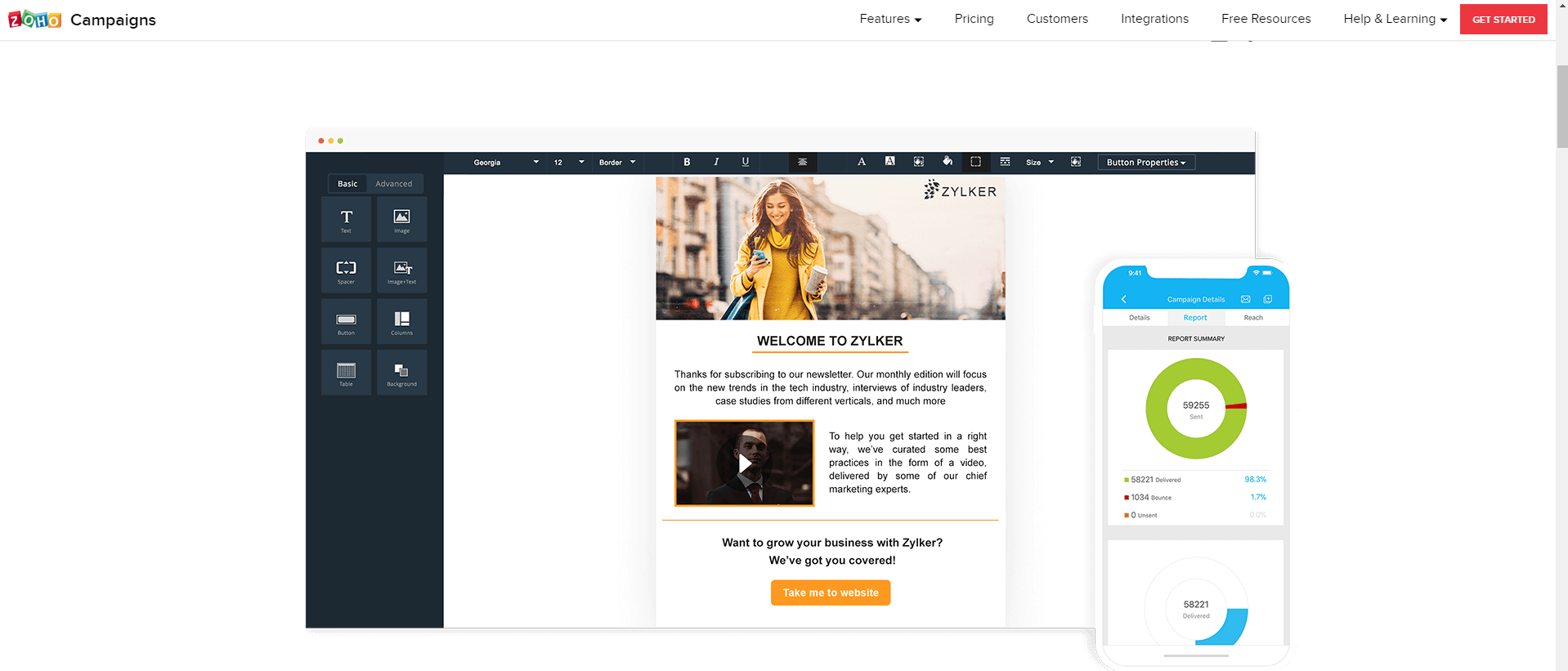Toggle underline formatting in editor toolbar

(x=746, y=162)
